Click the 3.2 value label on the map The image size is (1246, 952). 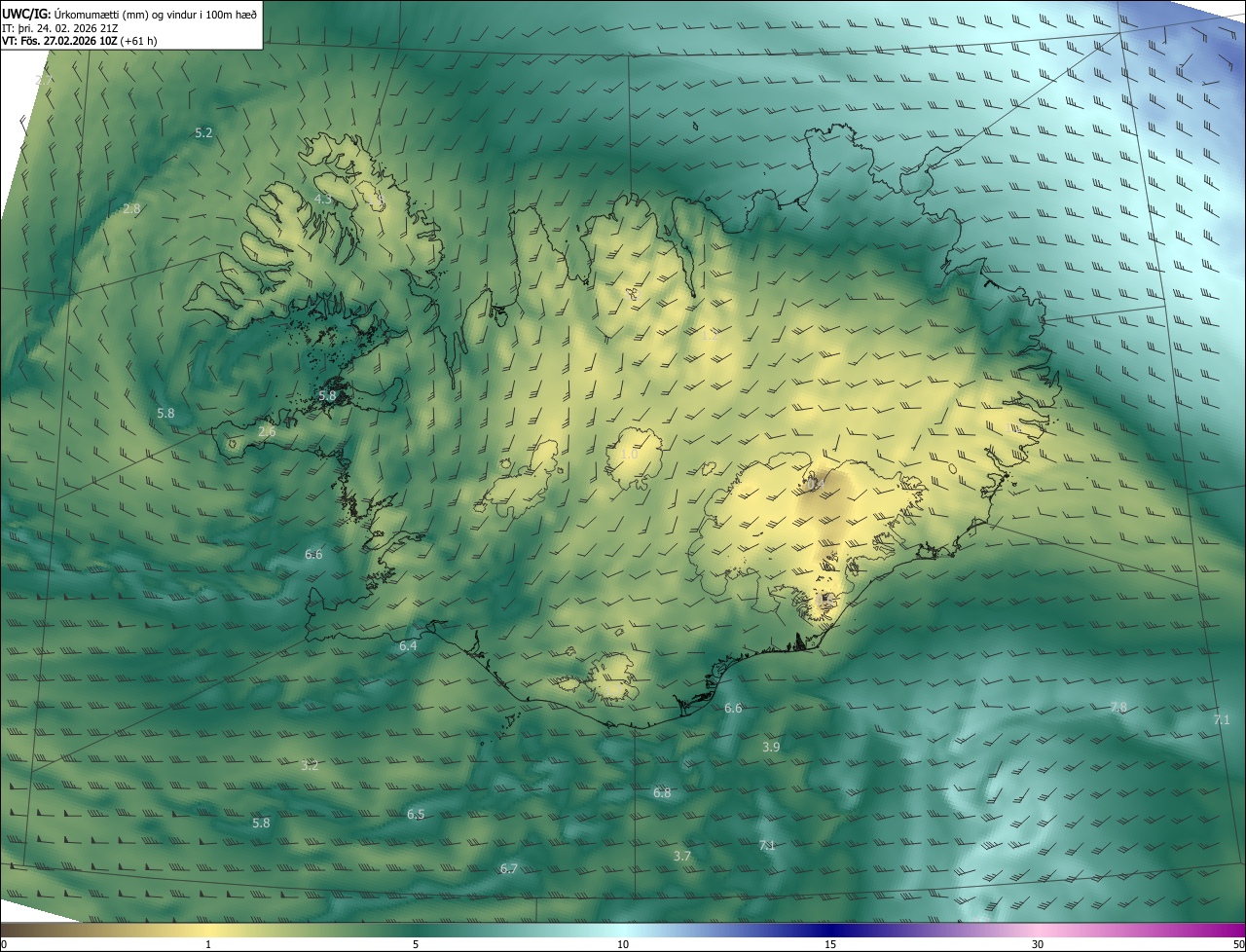pyautogui.click(x=310, y=766)
